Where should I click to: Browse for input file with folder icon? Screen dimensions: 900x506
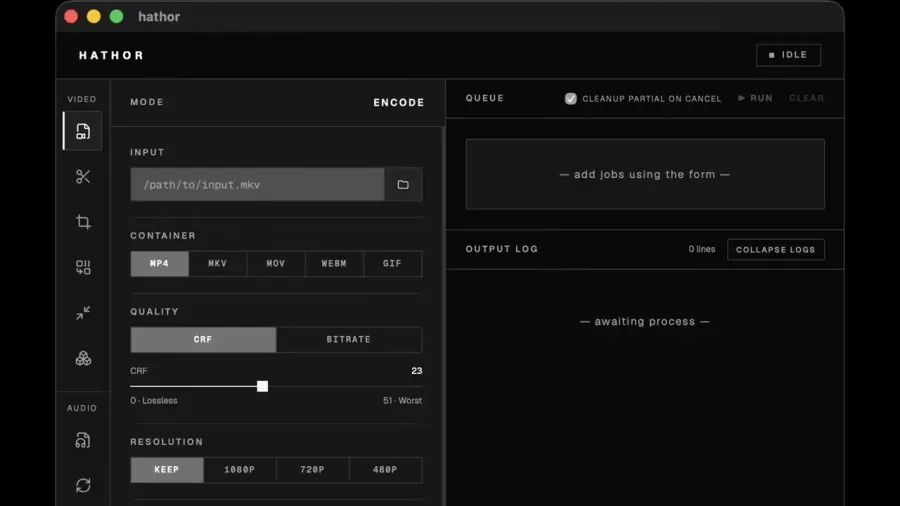[x=403, y=185]
